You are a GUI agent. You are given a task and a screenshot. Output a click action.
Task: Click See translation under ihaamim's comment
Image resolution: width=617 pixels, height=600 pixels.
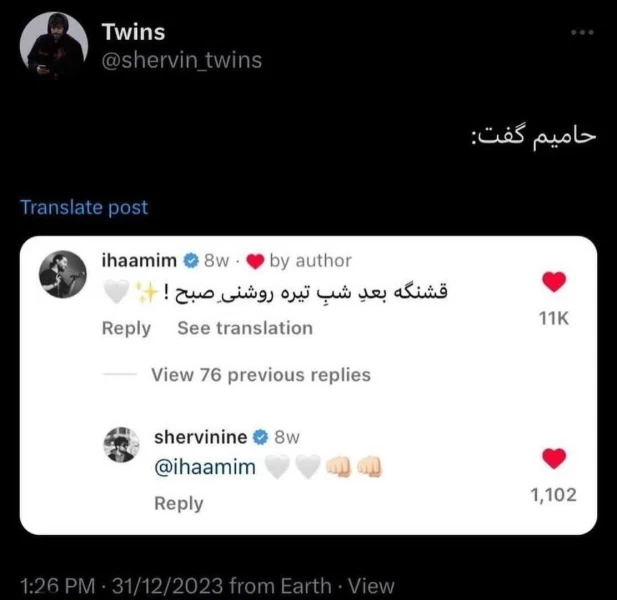pyautogui.click(x=245, y=328)
